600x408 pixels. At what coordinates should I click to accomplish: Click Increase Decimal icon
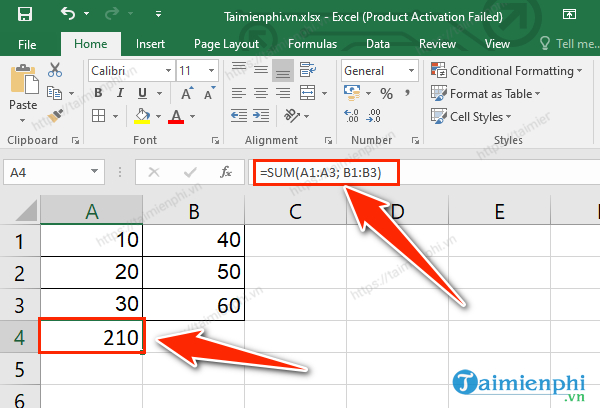pyautogui.click(x=351, y=116)
